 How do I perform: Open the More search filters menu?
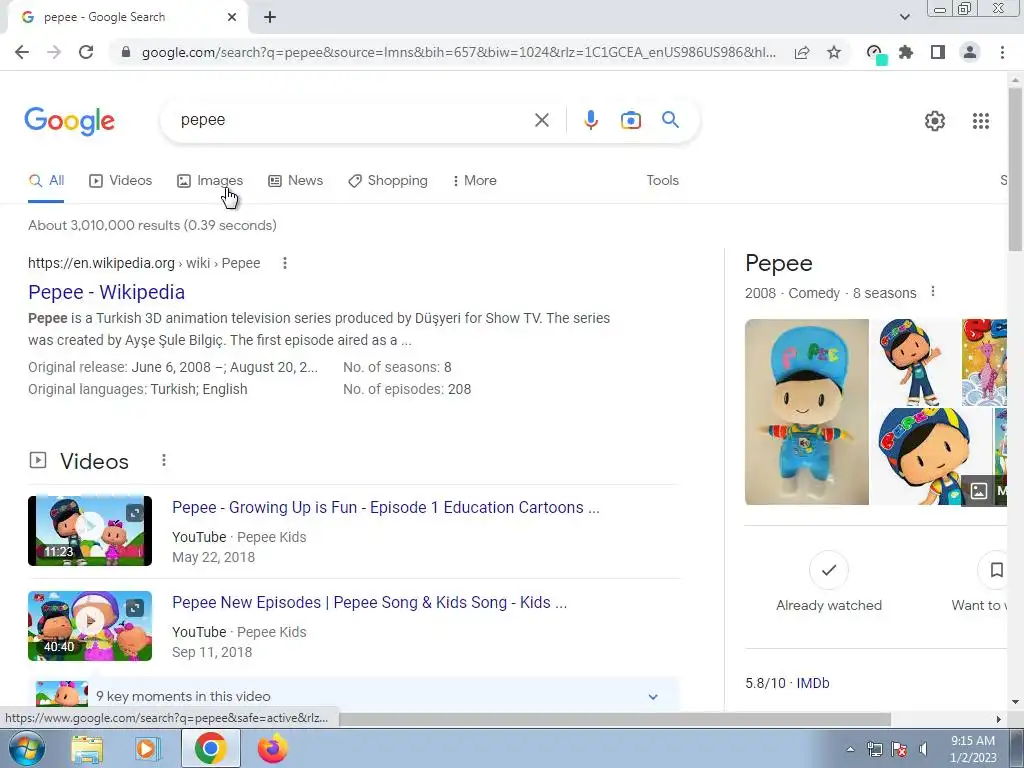[x=475, y=181]
